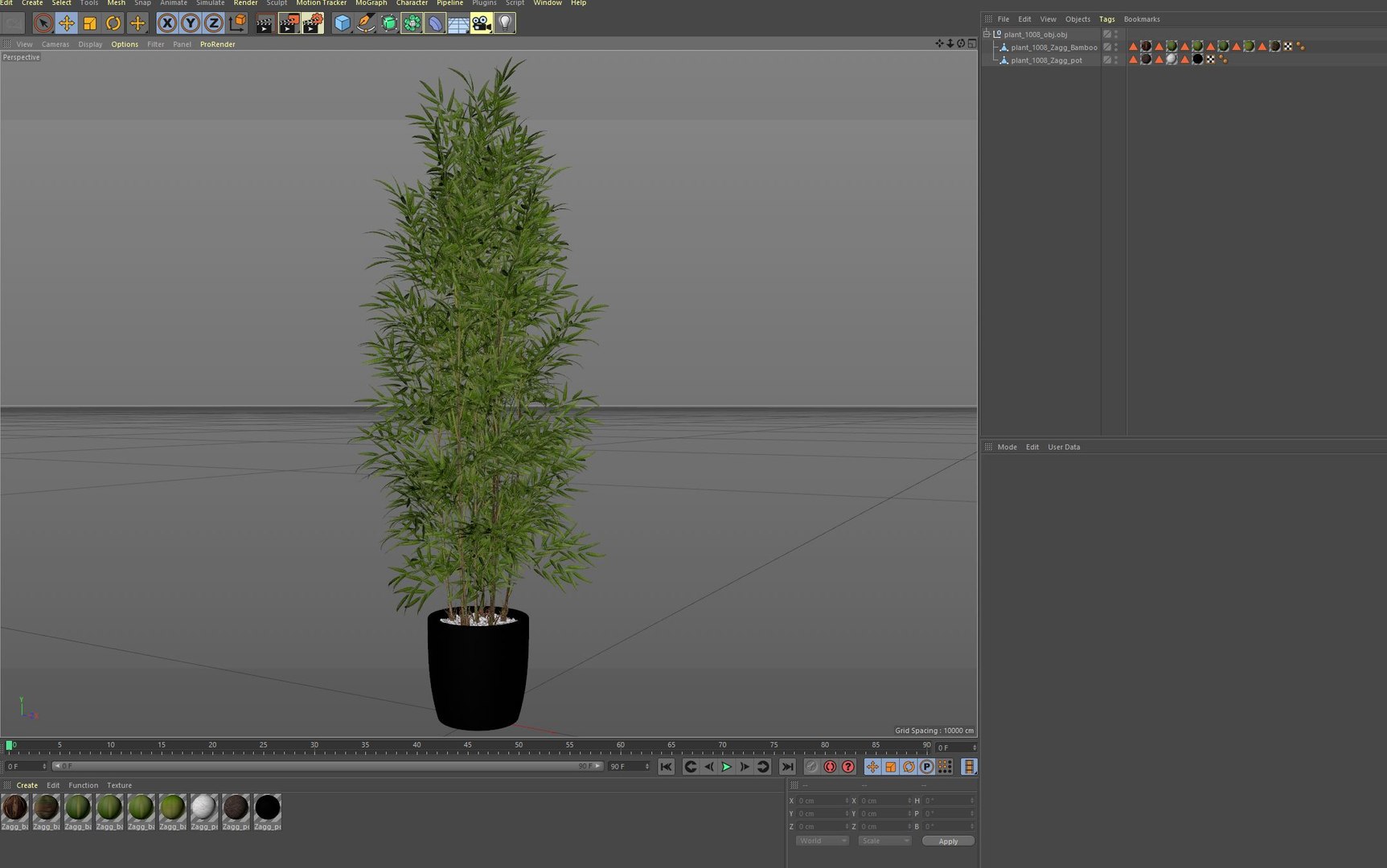Toggle Y axis lock

pos(191,23)
